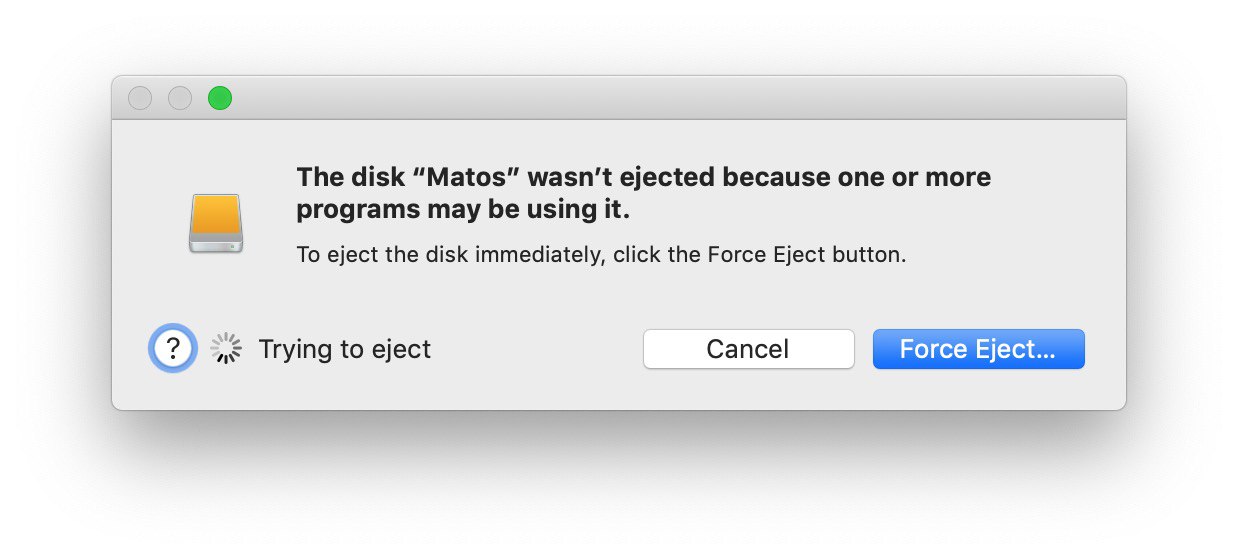1238x558 pixels.
Task: Click the words "Force Eject button" in description
Action: pyautogui.click(x=806, y=254)
